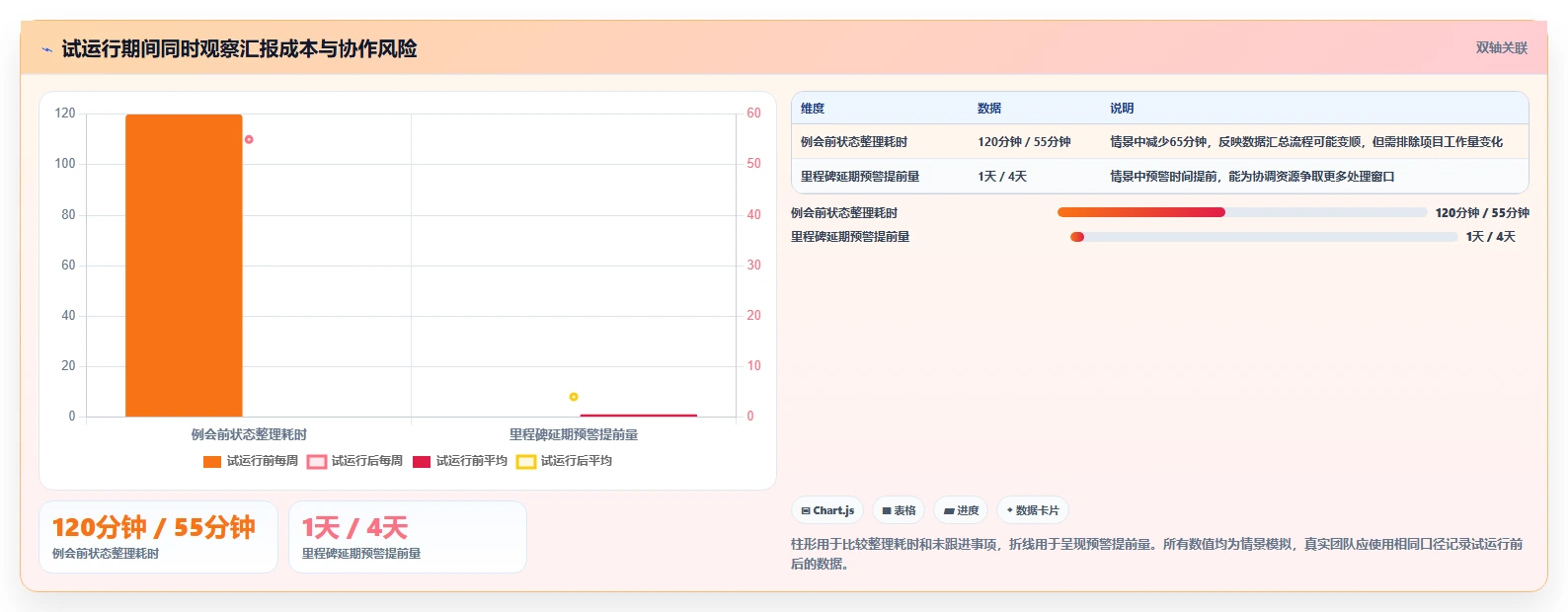Screen dimensions: 1568x612
Task: Toggle 试运行后平均 legend item
Action: [564, 461]
